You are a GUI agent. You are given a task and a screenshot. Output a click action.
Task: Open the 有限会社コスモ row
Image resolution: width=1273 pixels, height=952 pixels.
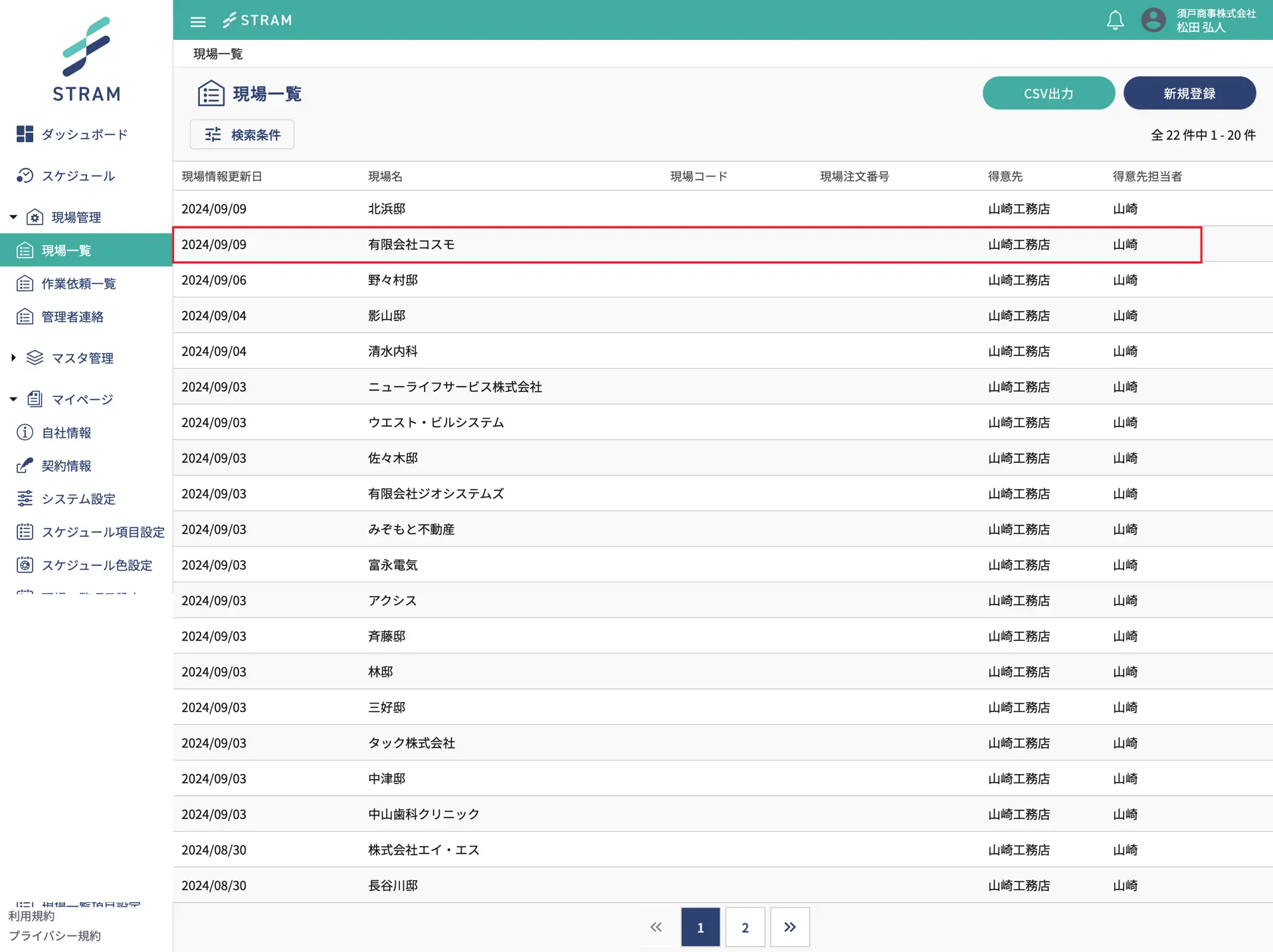pos(411,244)
